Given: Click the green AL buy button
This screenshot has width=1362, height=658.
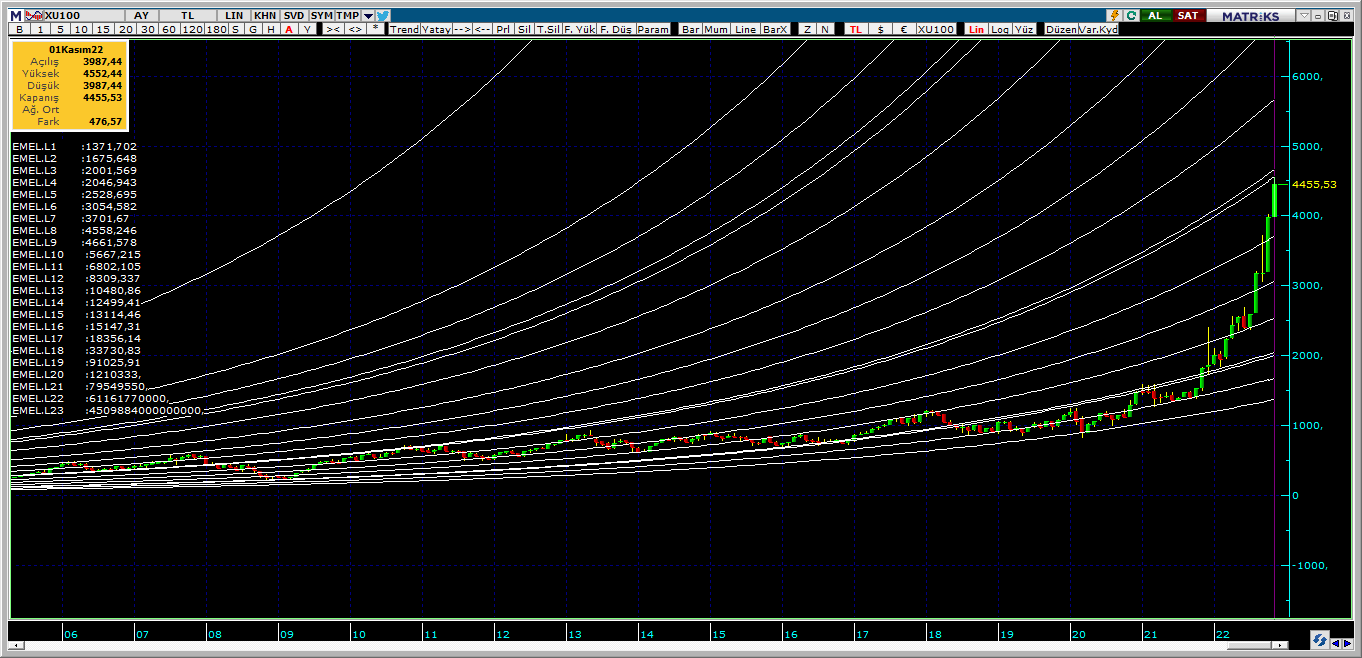Looking at the screenshot, I should pyautogui.click(x=1155, y=16).
